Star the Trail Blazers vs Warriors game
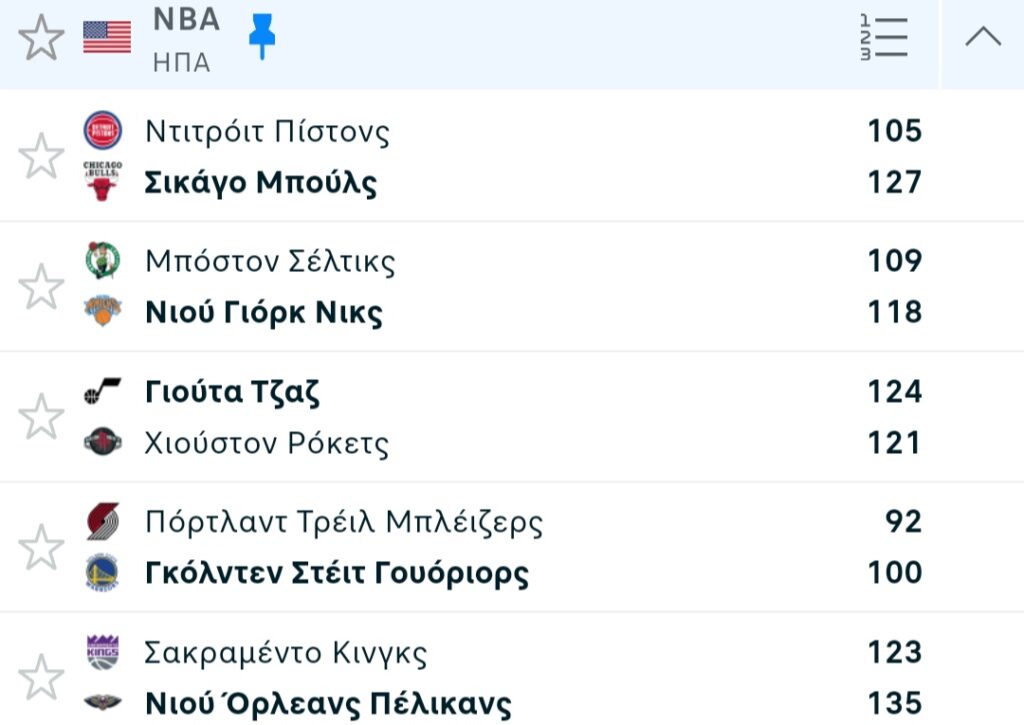 point(41,547)
